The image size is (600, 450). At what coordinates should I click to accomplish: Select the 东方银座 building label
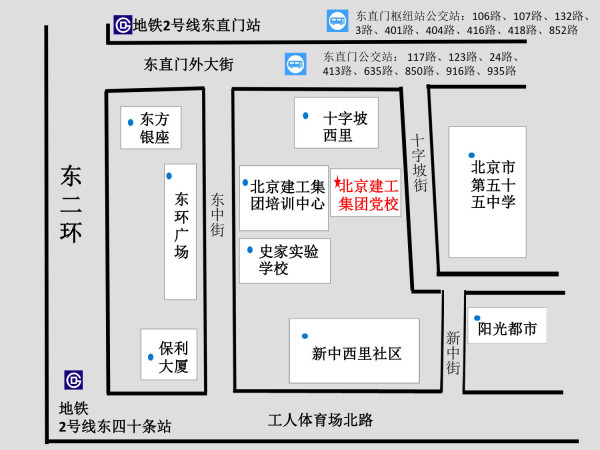(x=154, y=128)
